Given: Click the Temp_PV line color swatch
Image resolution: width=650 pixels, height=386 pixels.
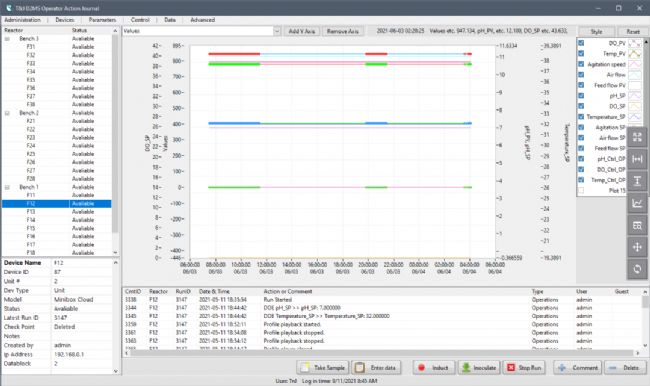Looking at the screenshot, I should [635, 54].
